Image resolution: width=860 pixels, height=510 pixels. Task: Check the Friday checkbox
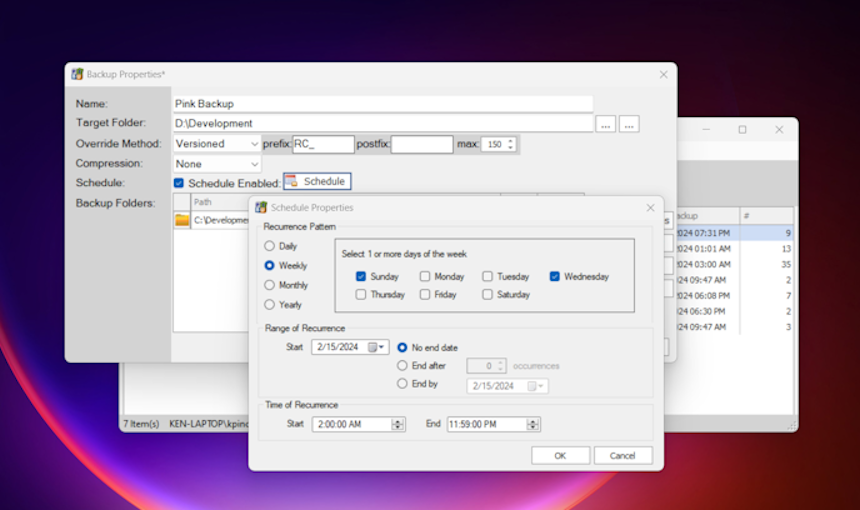pyautogui.click(x=425, y=295)
